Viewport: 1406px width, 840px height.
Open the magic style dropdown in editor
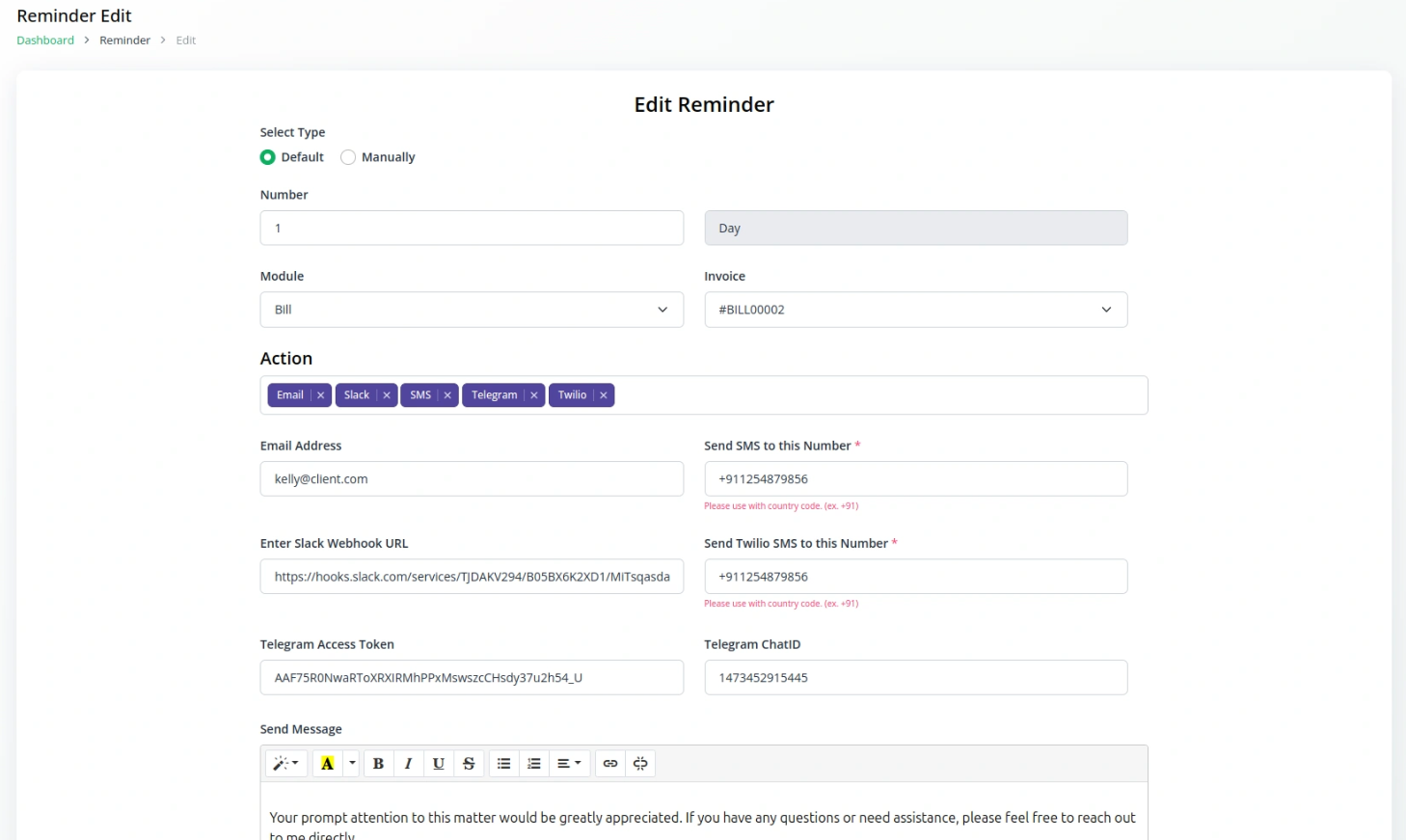point(285,764)
